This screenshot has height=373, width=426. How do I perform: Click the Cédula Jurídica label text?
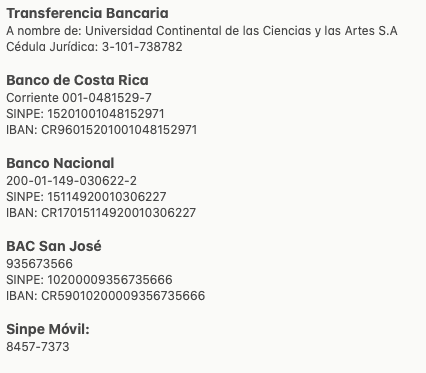(52, 47)
